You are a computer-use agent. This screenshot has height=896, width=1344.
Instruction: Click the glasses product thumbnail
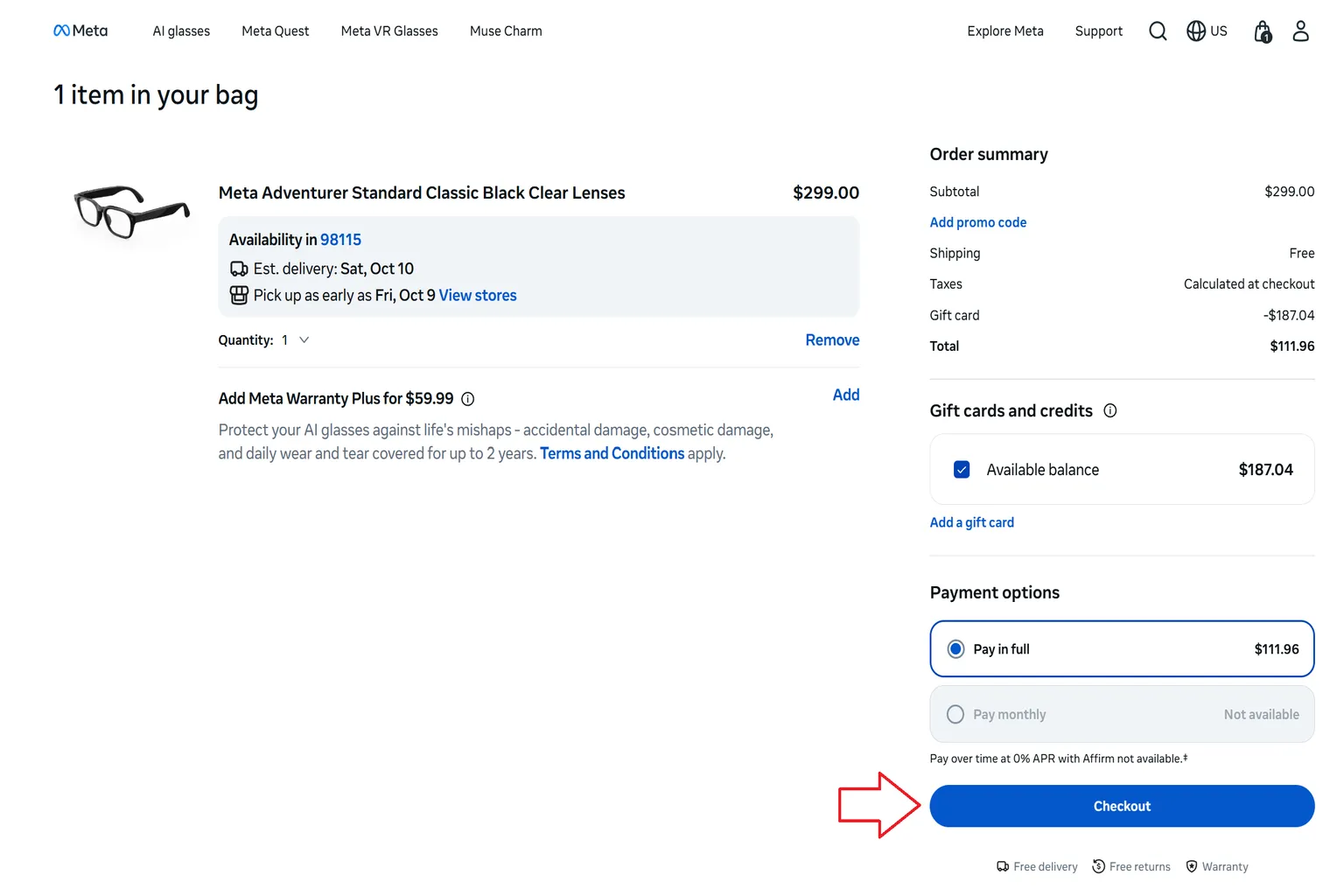pyautogui.click(x=131, y=211)
